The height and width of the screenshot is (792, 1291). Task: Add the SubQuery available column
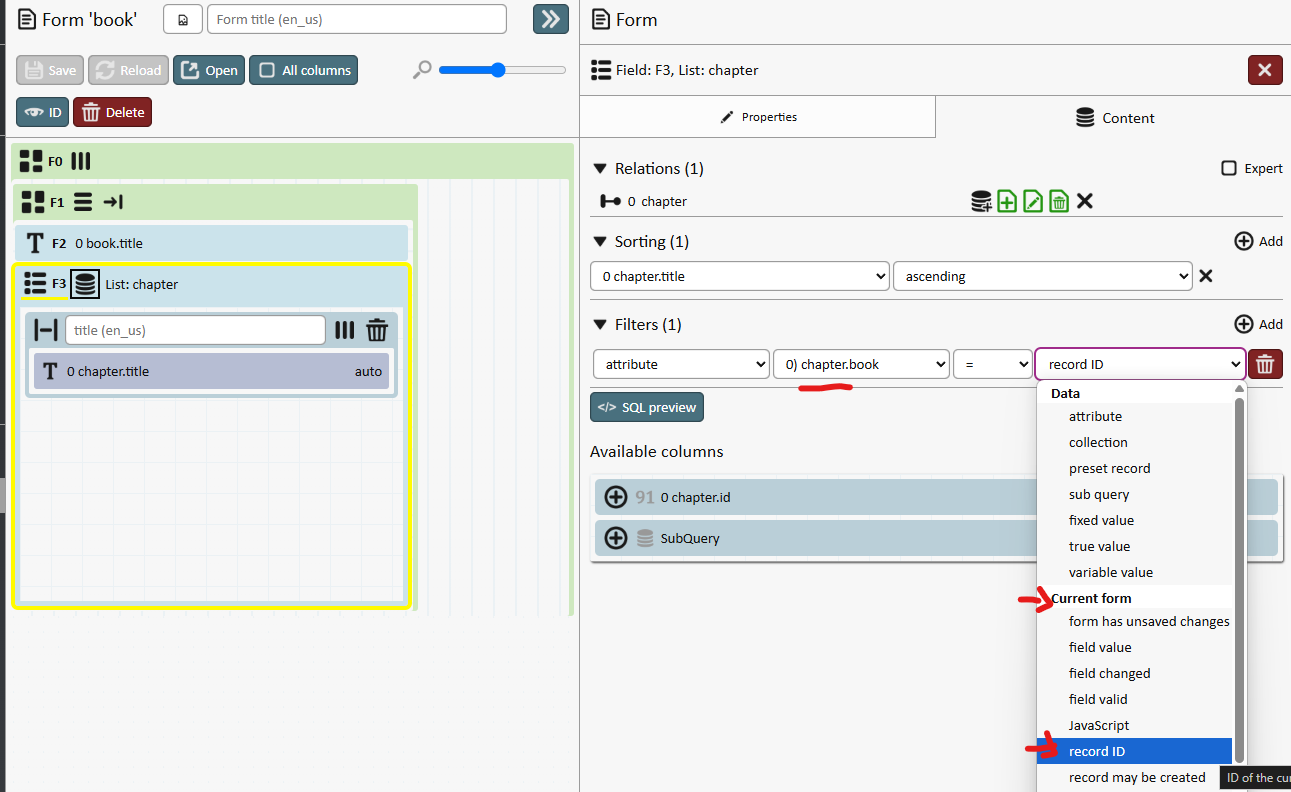click(x=616, y=538)
